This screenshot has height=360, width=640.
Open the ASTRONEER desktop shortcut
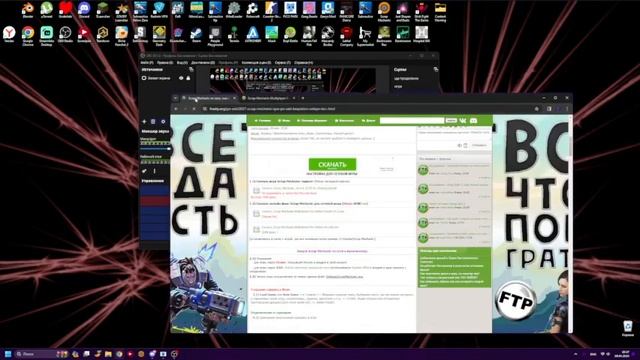(x=253, y=34)
